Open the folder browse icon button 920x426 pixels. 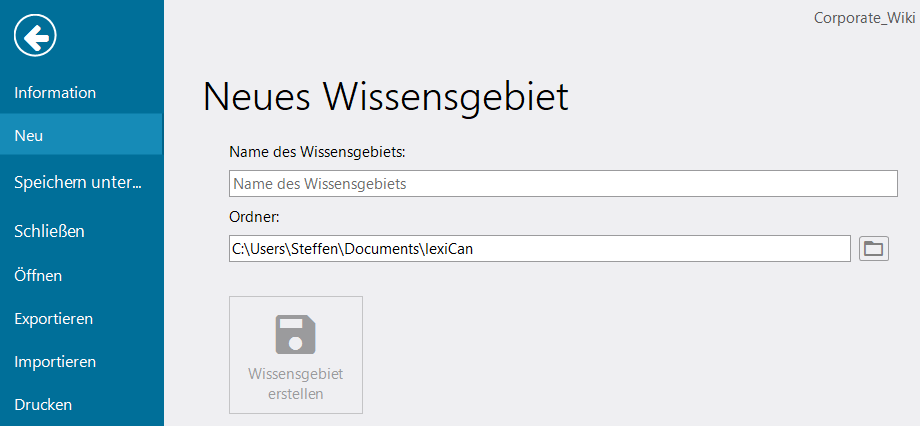click(874, 249)
